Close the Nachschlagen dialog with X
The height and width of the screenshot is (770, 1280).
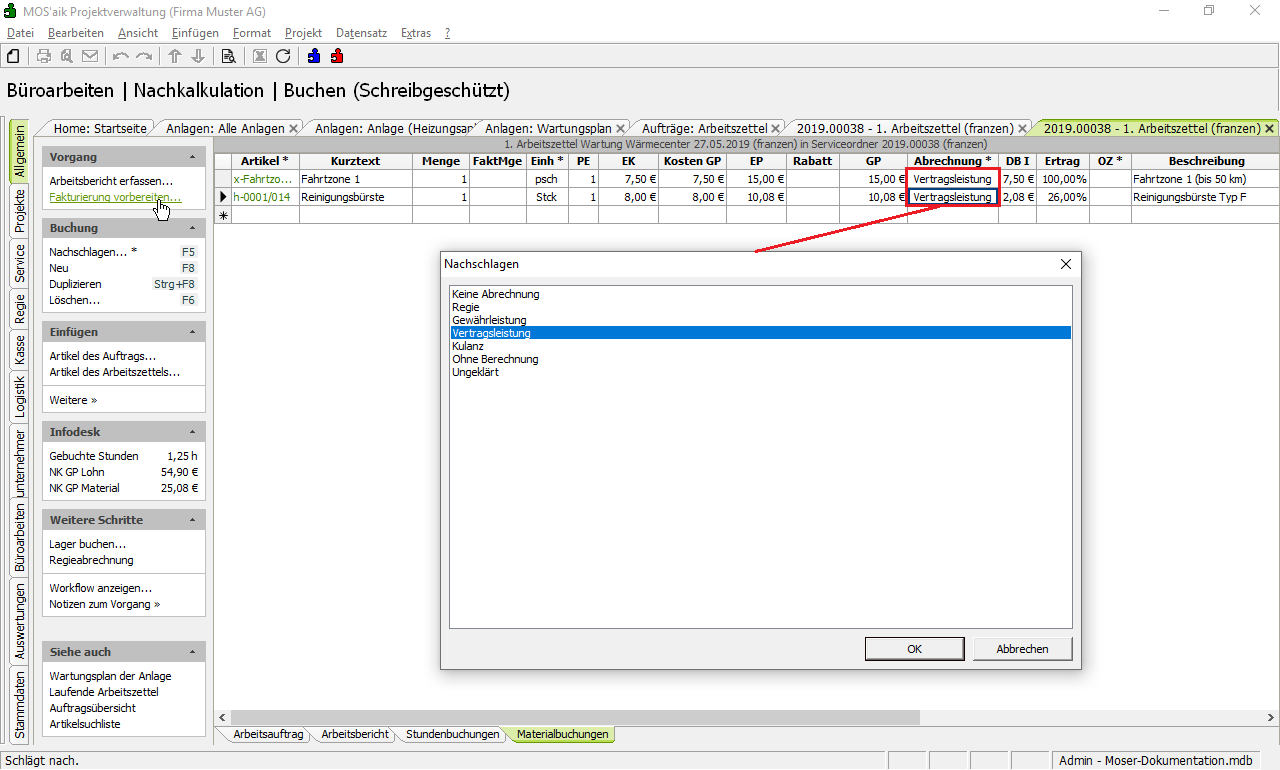click(1065, 264)
